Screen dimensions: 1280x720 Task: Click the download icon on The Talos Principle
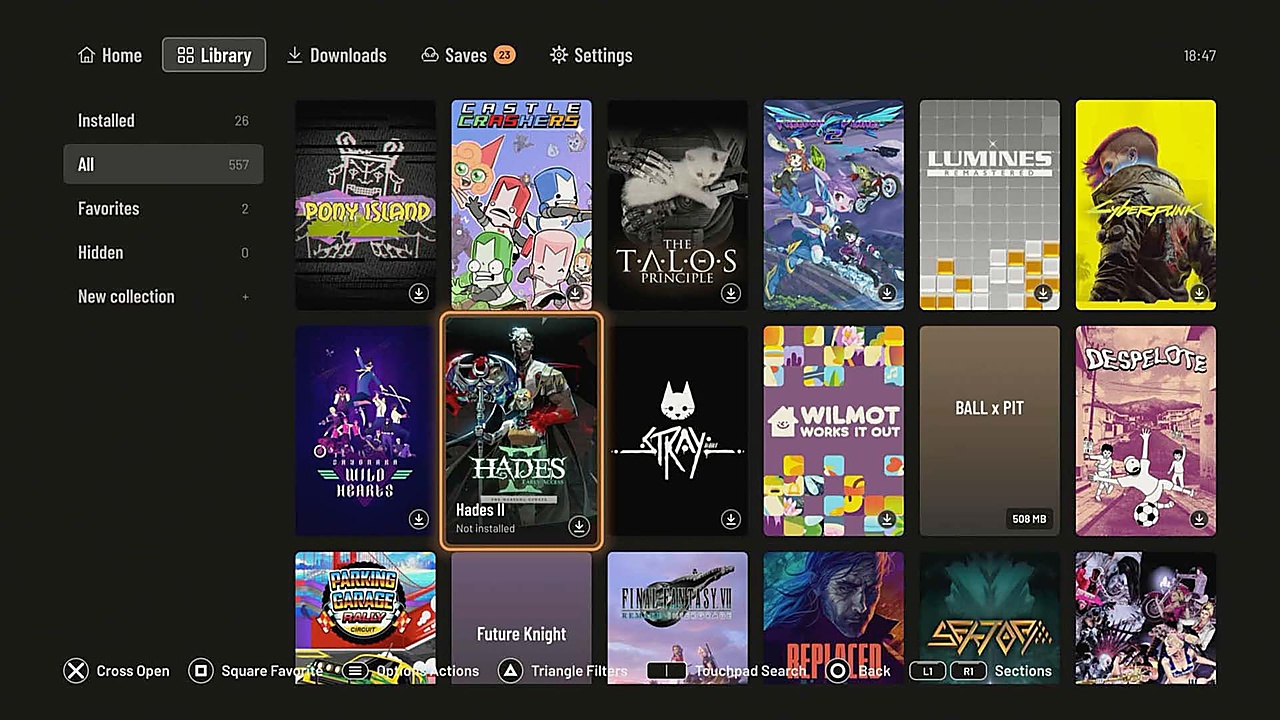pos(731,293)
